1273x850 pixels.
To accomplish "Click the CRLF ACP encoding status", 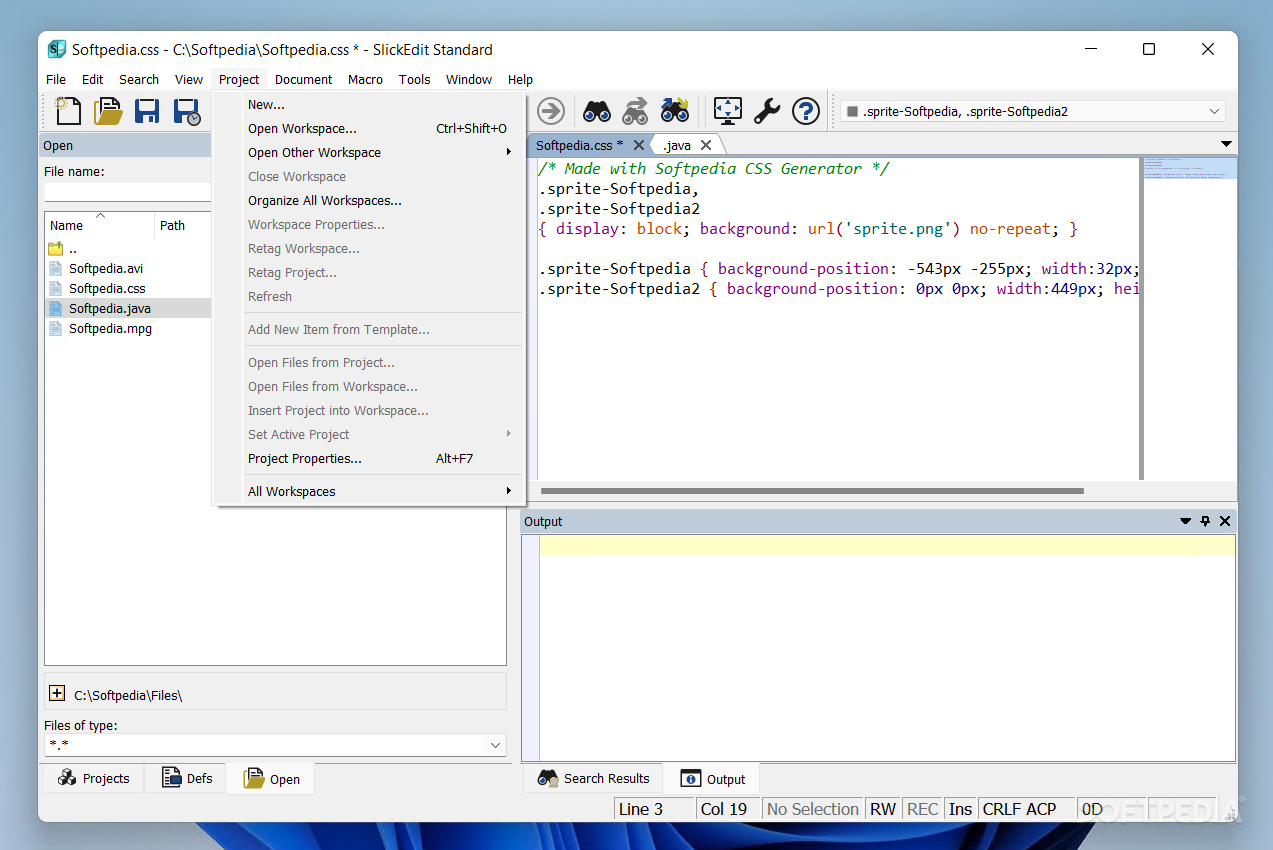I will [1027, 809].
